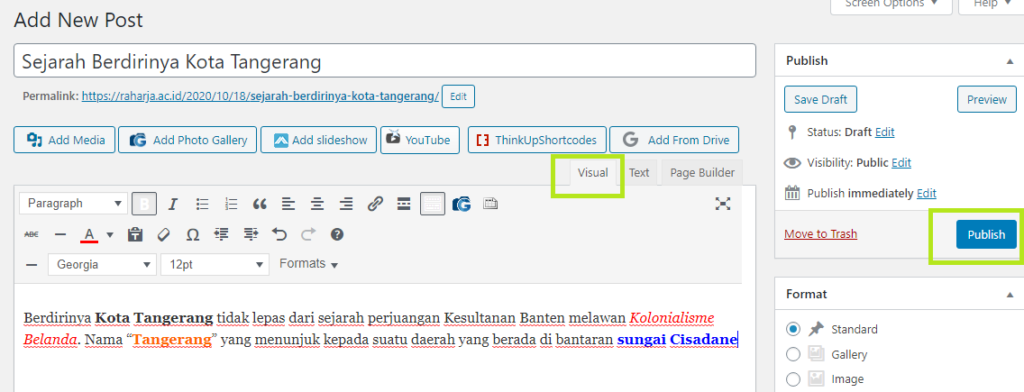Insert a horizontal line from second toolbar row

60,234
